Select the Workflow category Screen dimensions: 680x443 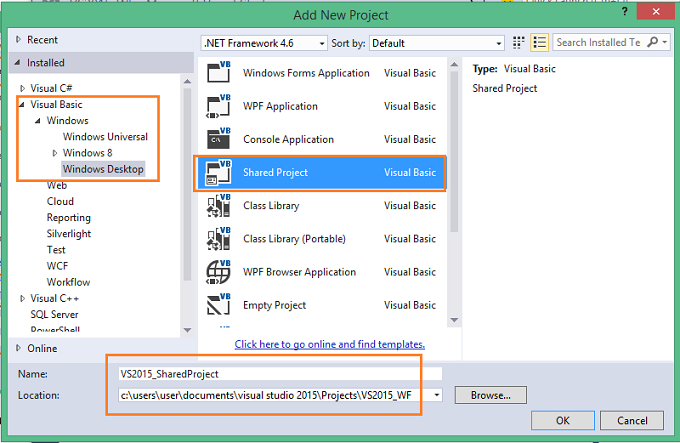pos(68,282)
